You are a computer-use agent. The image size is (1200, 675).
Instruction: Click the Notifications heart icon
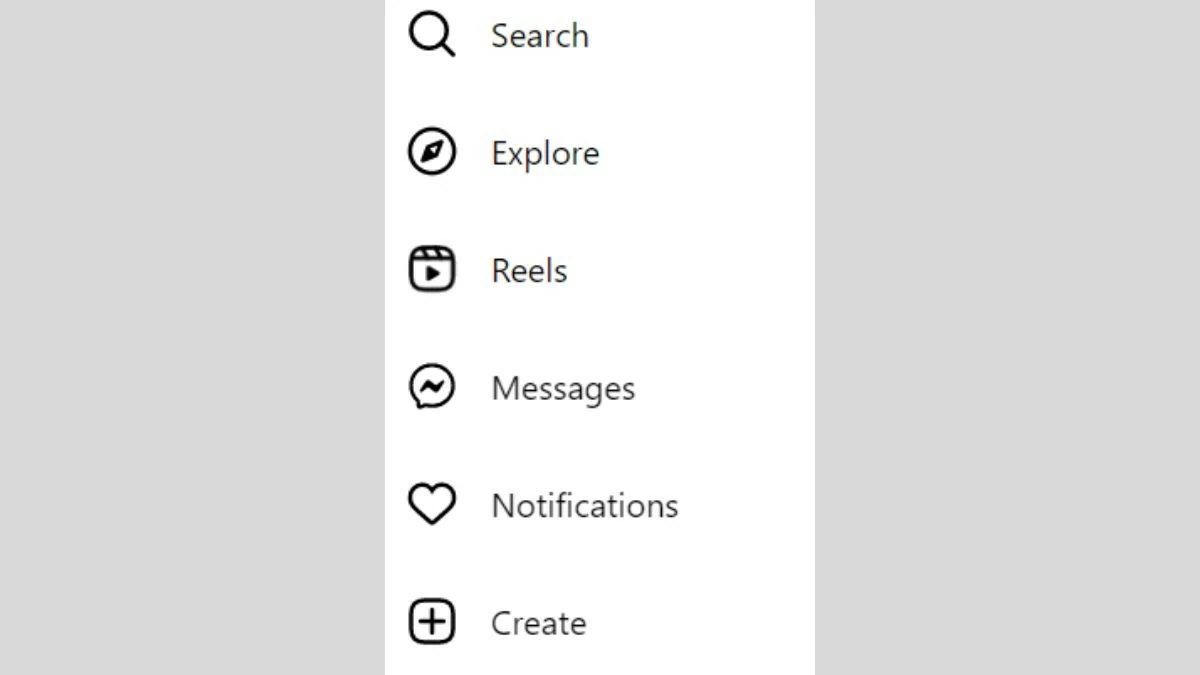431,505
